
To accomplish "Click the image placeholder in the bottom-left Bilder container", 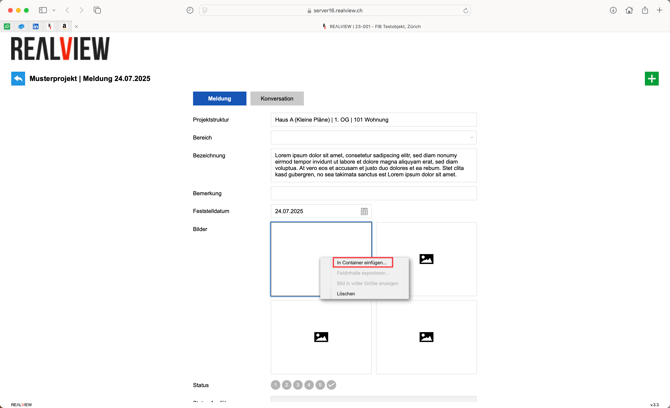I will click(321, 337).
